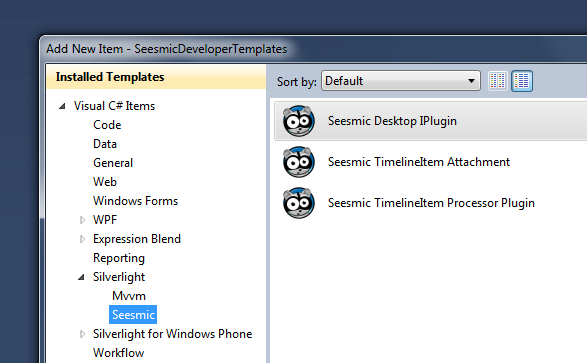Expand the Expression Blend node
This screenshot has height=363, width=587.
click(x=82, y=239)
